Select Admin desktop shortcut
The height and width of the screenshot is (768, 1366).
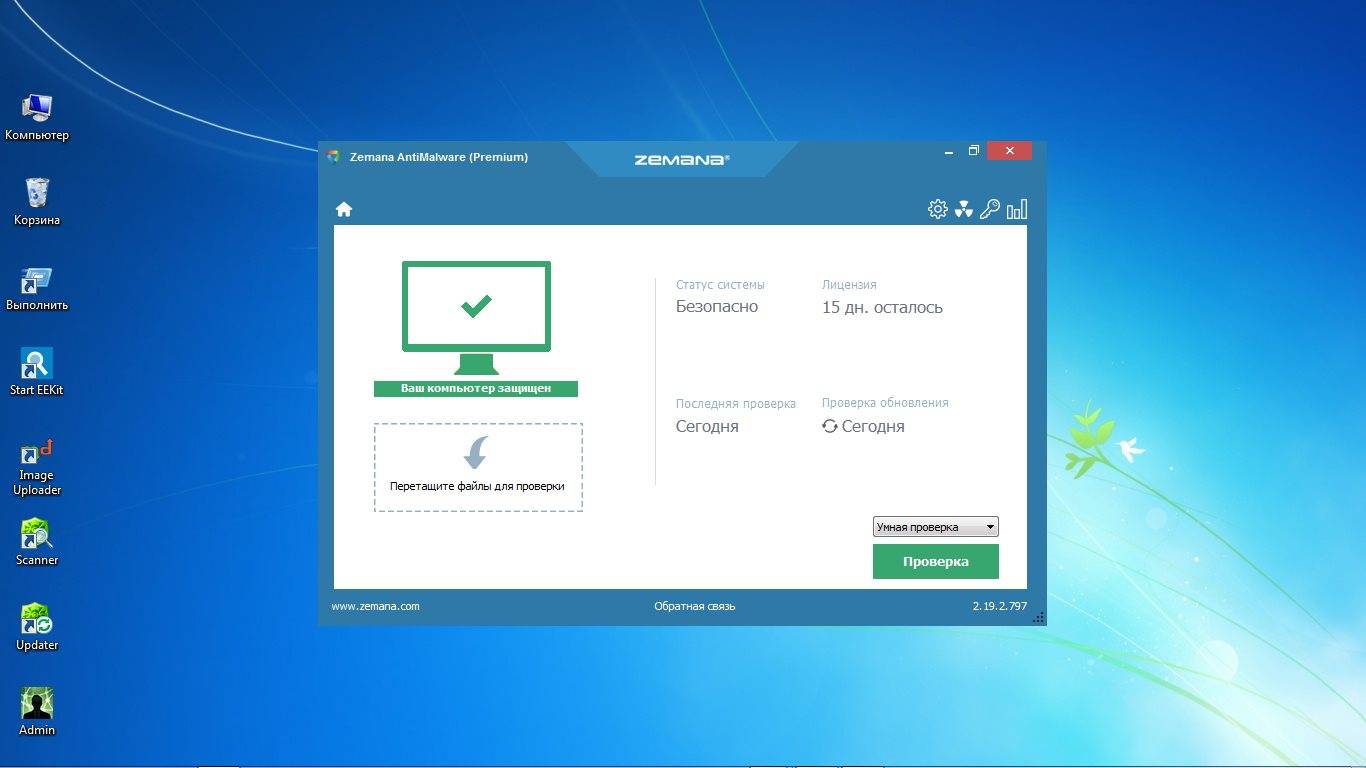point(37,712)
